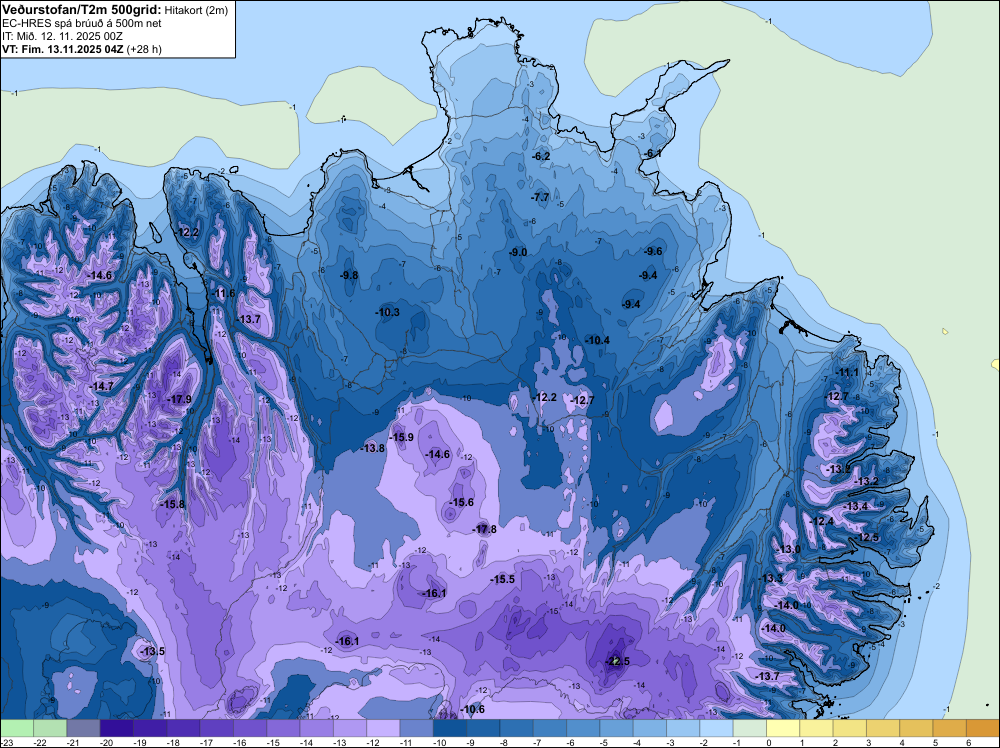Click the -14.7 temperature label

[x=101, y=386]
